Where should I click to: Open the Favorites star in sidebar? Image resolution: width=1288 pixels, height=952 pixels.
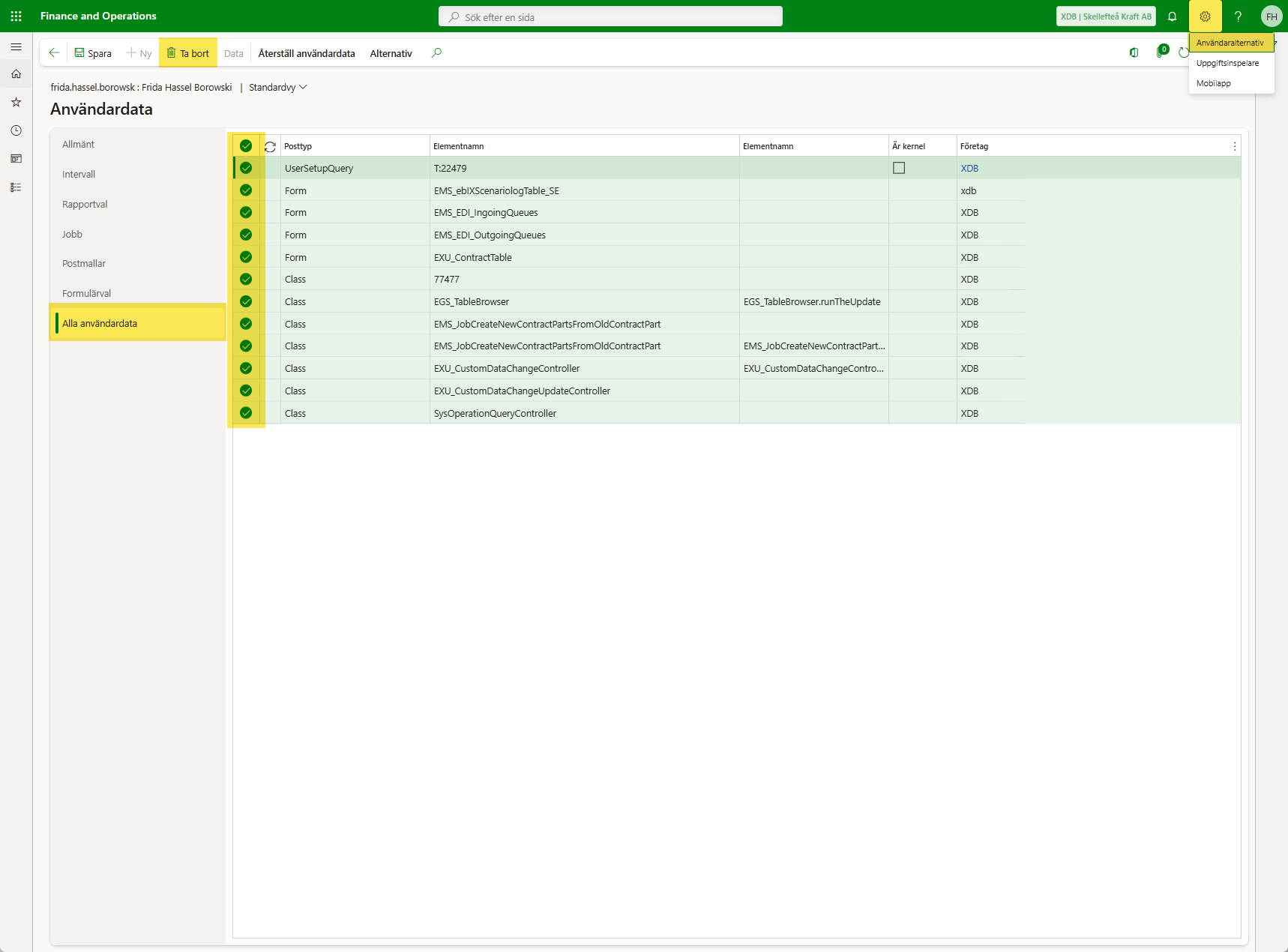(16, 102)
